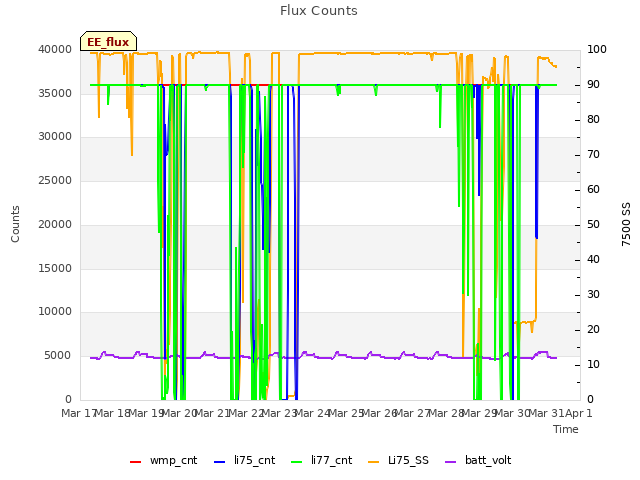
Task: Click the Mar 20 date tick label
Action: (x=180, y=413)
